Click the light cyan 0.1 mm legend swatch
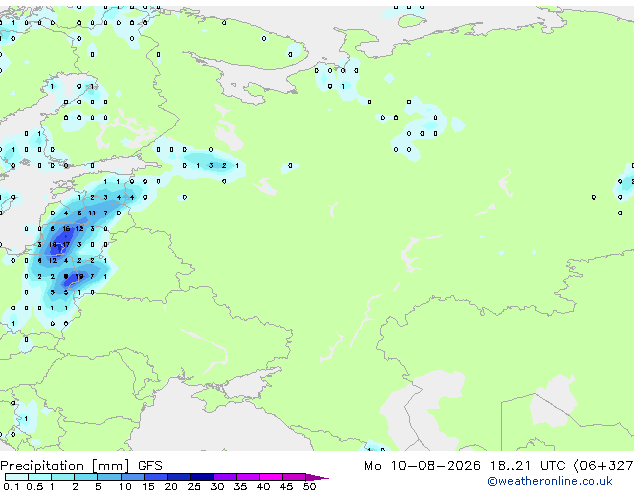This screenshot has width=634, height=490. click(17, 477)
